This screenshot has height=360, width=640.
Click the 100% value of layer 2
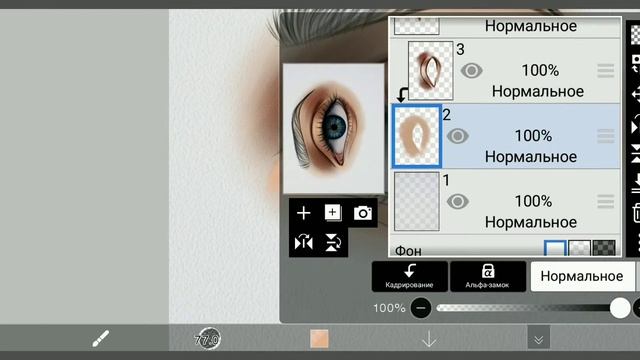pos(533,136)
